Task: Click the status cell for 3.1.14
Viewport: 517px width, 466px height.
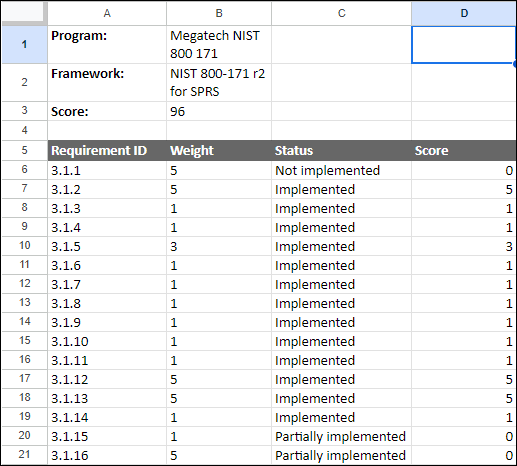Action: (x=341, y=417)
